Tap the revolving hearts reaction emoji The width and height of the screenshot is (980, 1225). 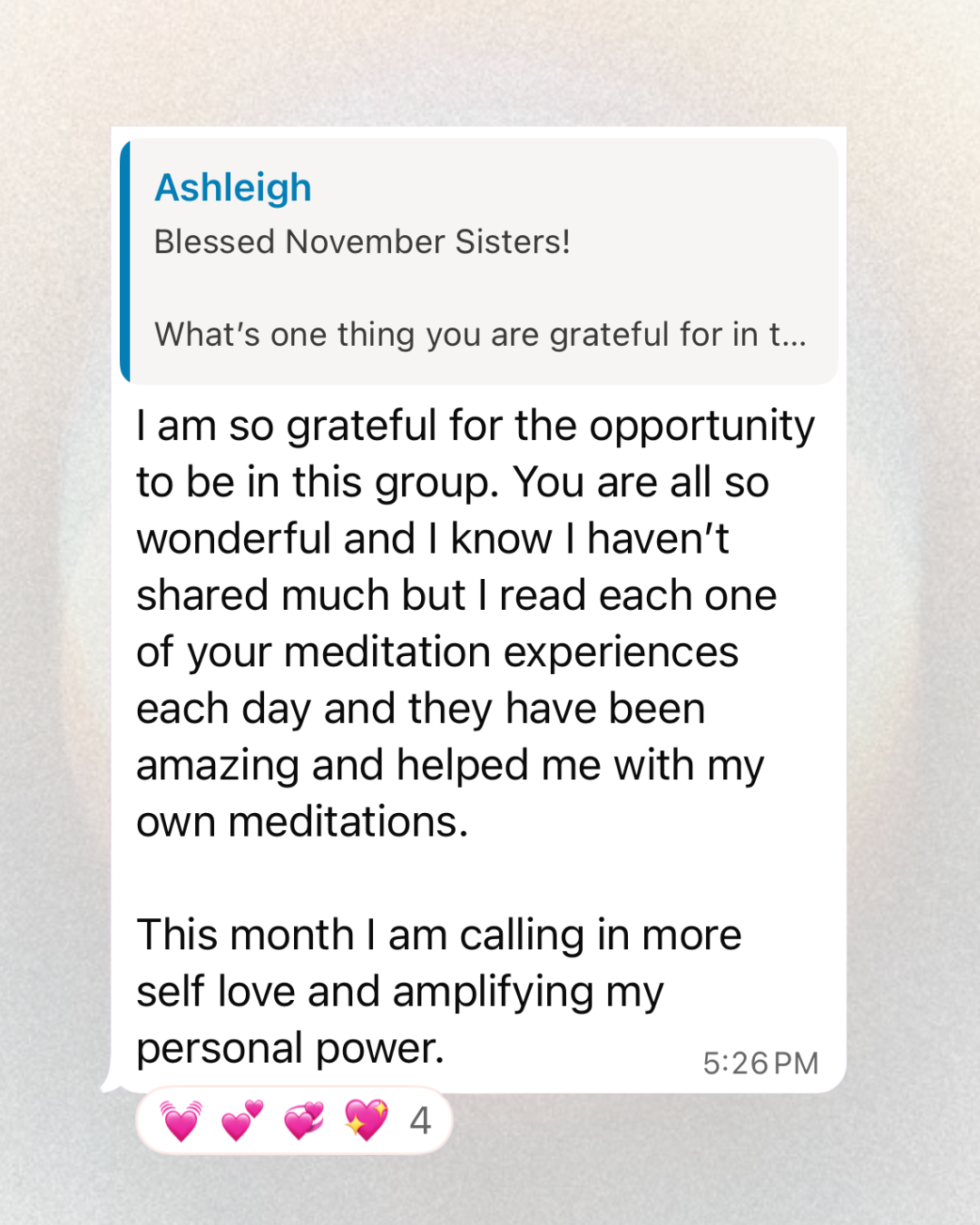(x=304, y=1121)
